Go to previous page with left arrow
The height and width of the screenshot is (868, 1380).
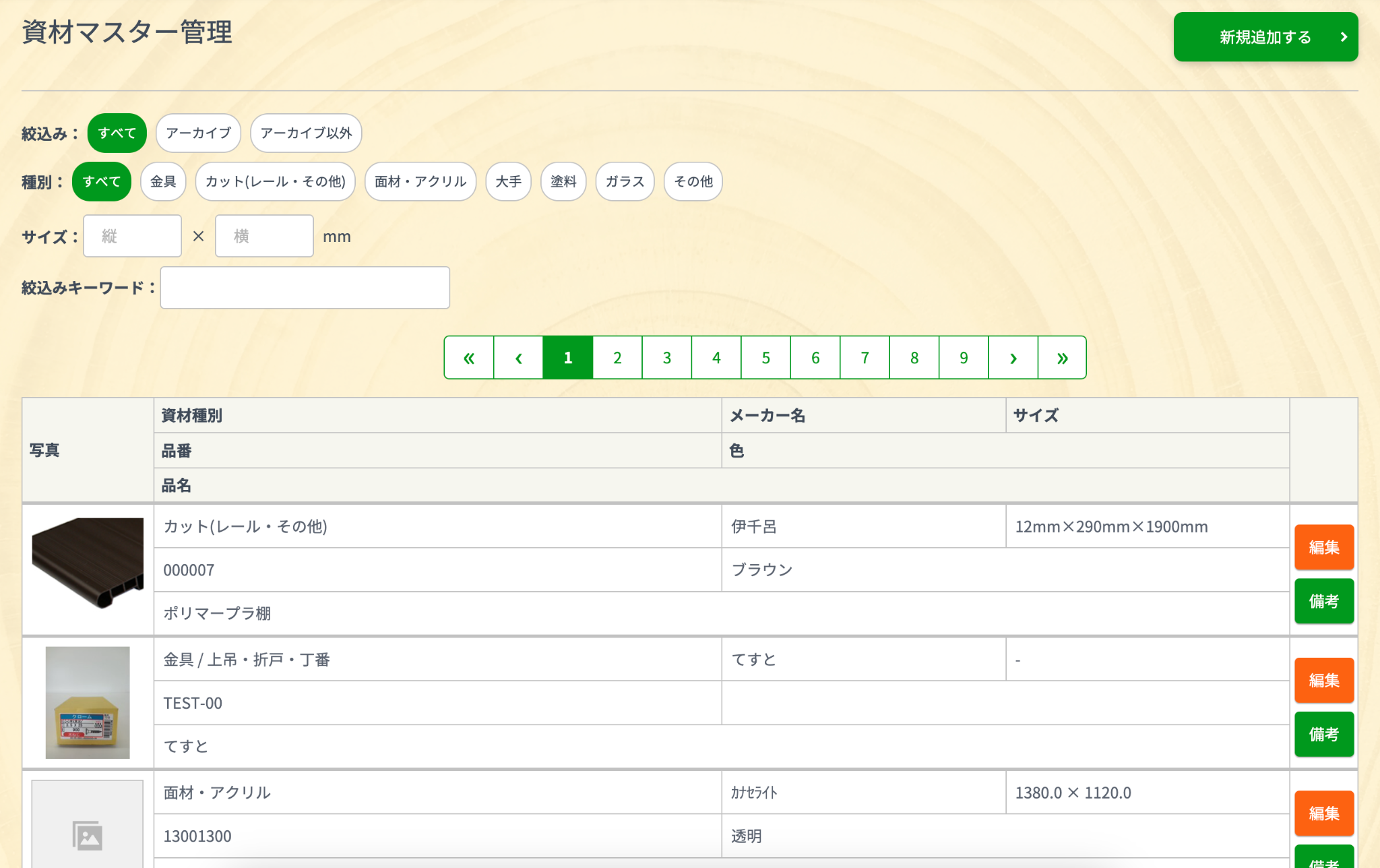(518, 358)
